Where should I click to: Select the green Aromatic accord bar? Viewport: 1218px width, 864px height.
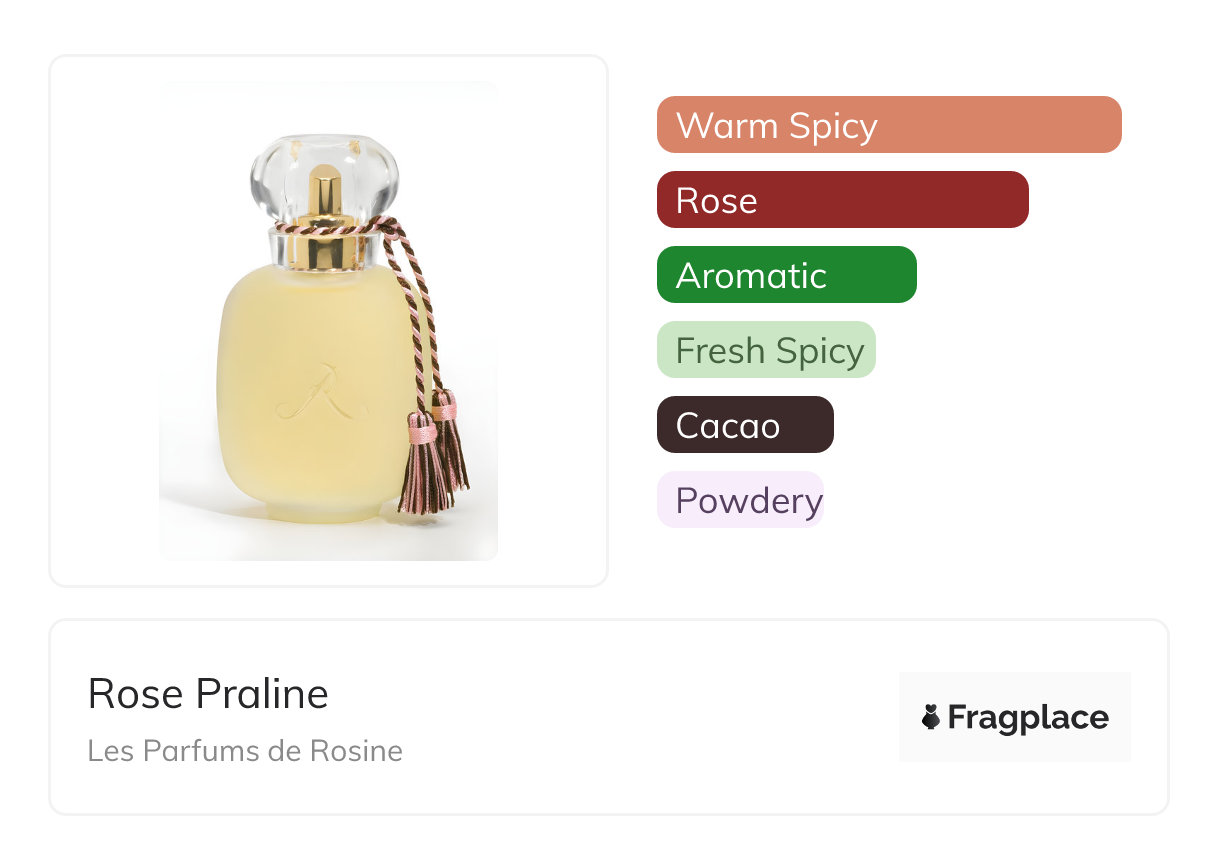click(x=786, y=275)
